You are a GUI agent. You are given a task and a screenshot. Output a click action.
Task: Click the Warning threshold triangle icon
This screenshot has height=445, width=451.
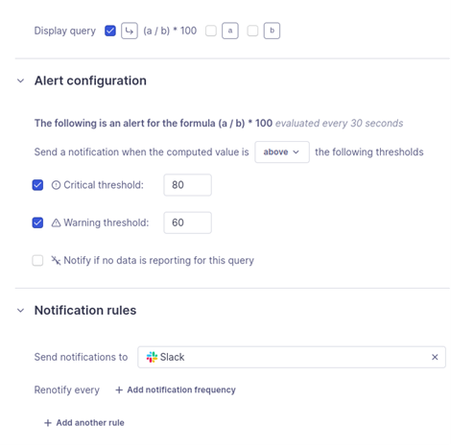(56, 223)
